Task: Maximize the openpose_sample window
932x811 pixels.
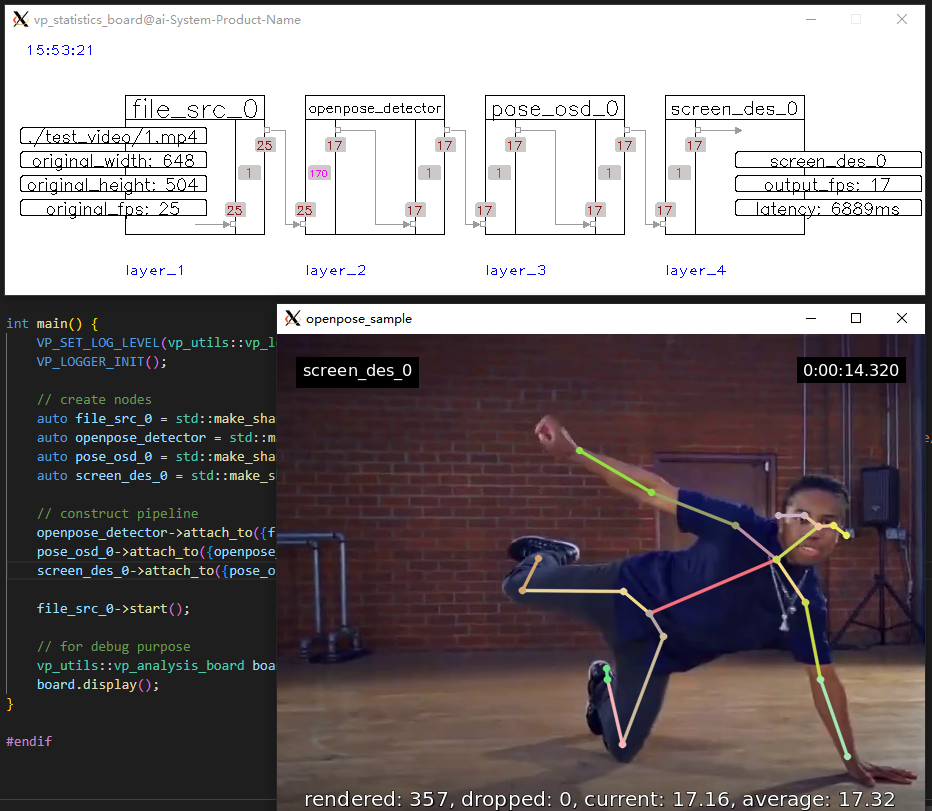Action: point(856,318)
